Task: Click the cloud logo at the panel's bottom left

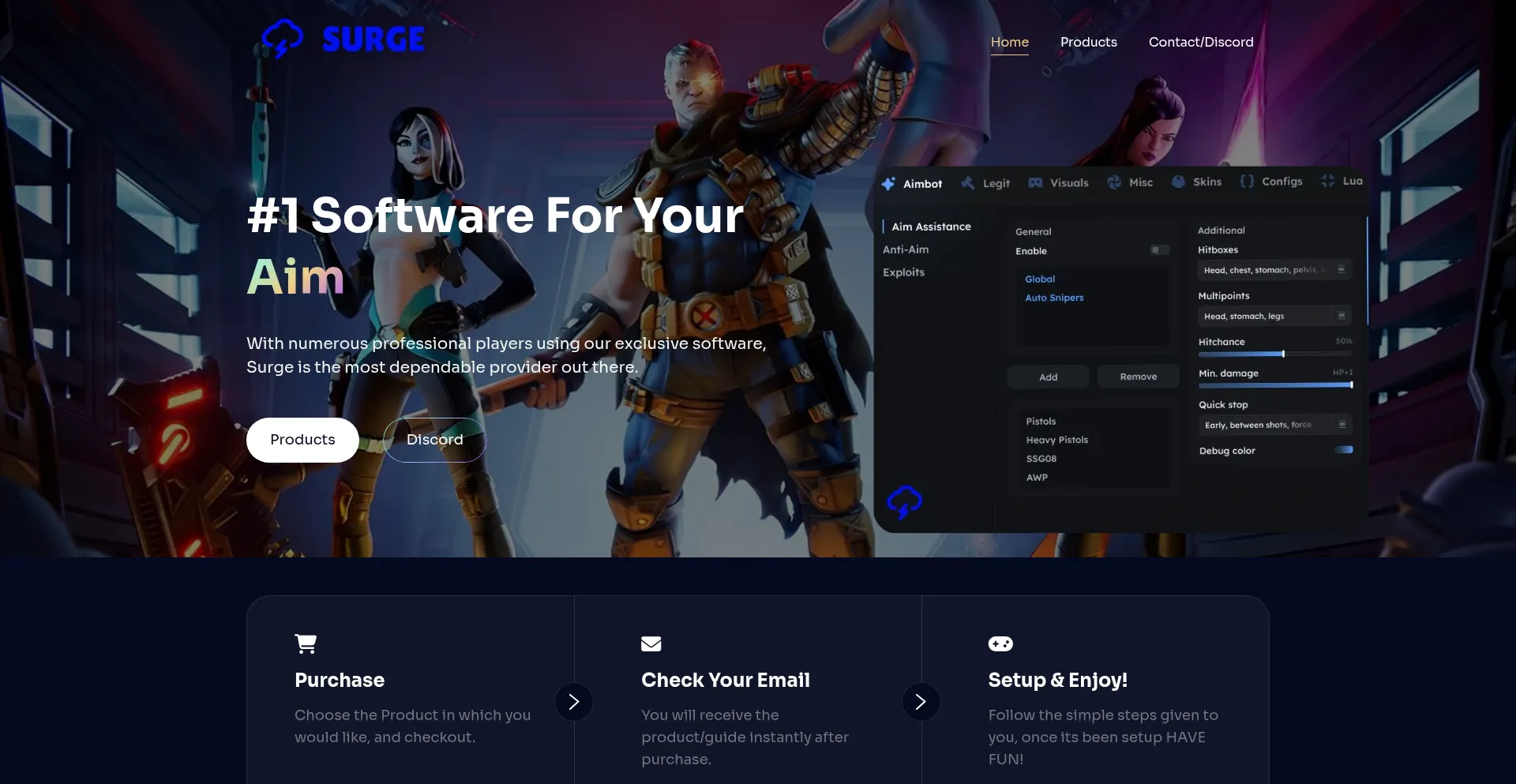Action: 904,502
